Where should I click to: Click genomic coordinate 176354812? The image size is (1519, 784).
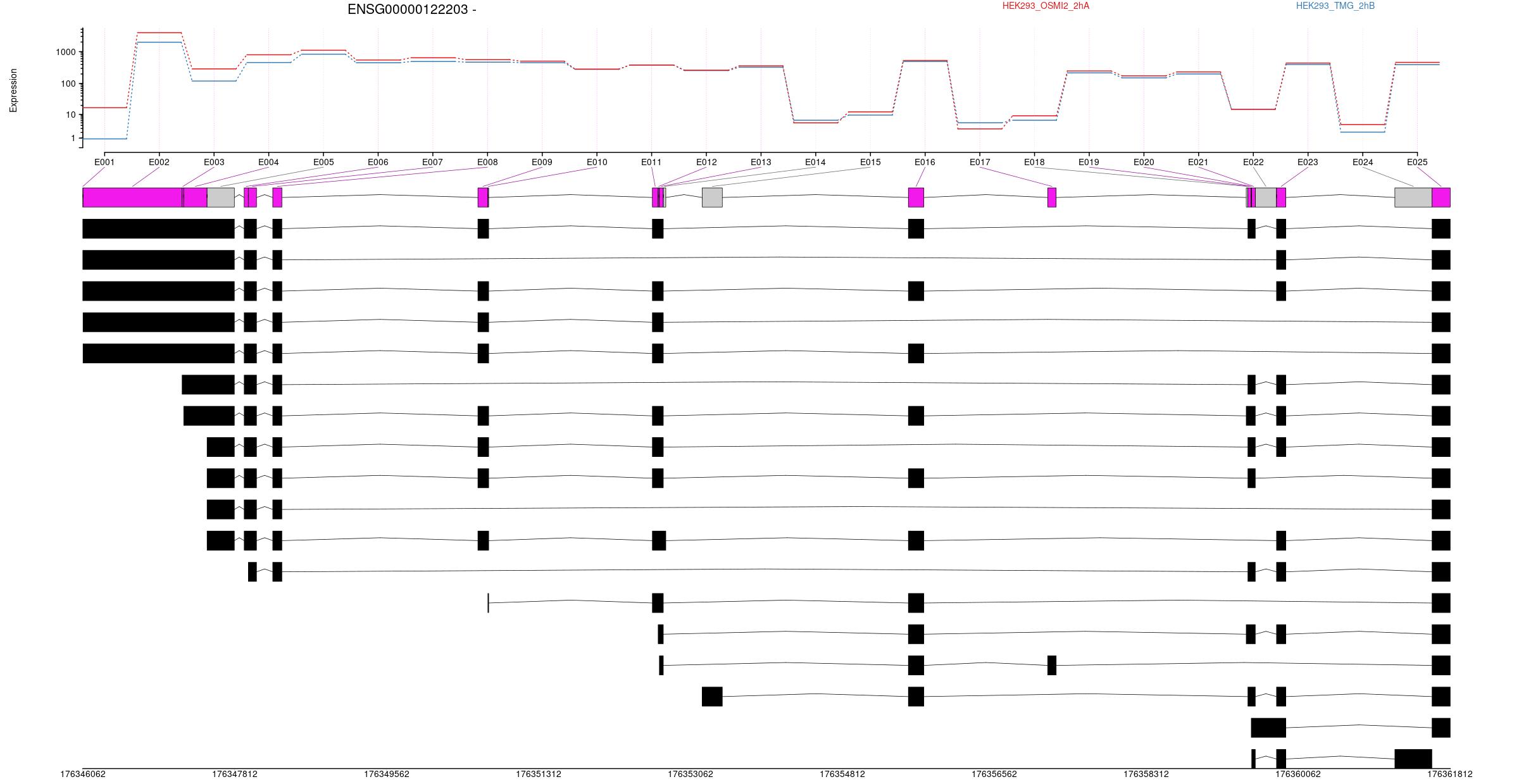coord(842,775)
